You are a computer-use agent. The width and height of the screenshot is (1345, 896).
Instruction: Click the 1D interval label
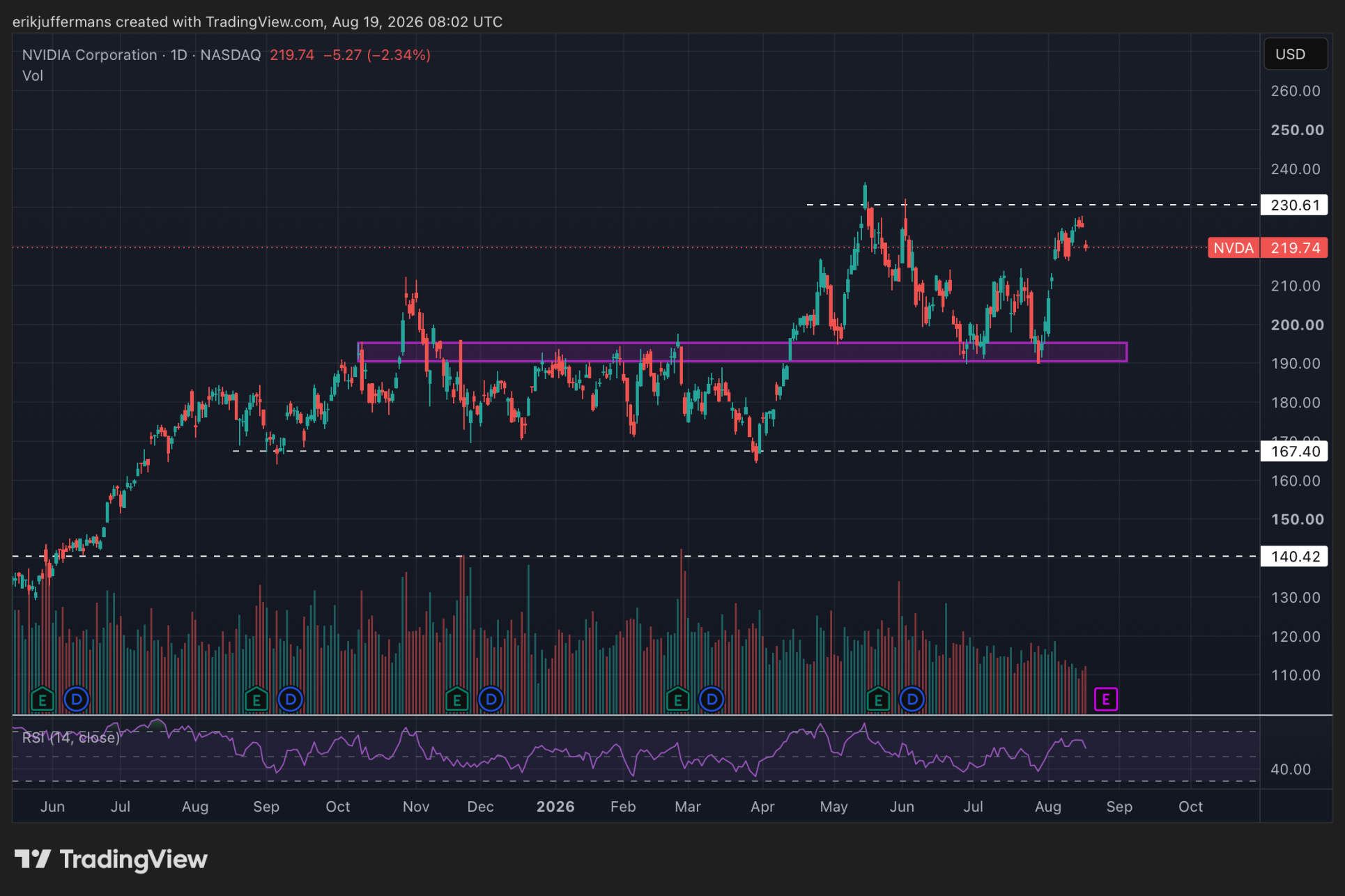click(x=179, y=55)
